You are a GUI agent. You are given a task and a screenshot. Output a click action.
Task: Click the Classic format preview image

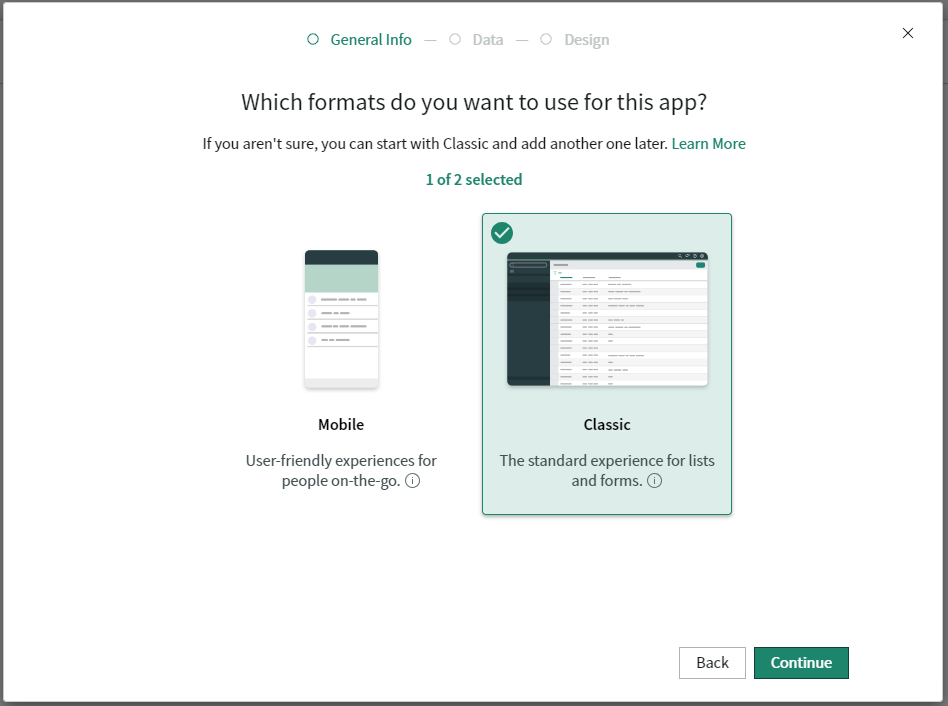(x=607, y=319)
